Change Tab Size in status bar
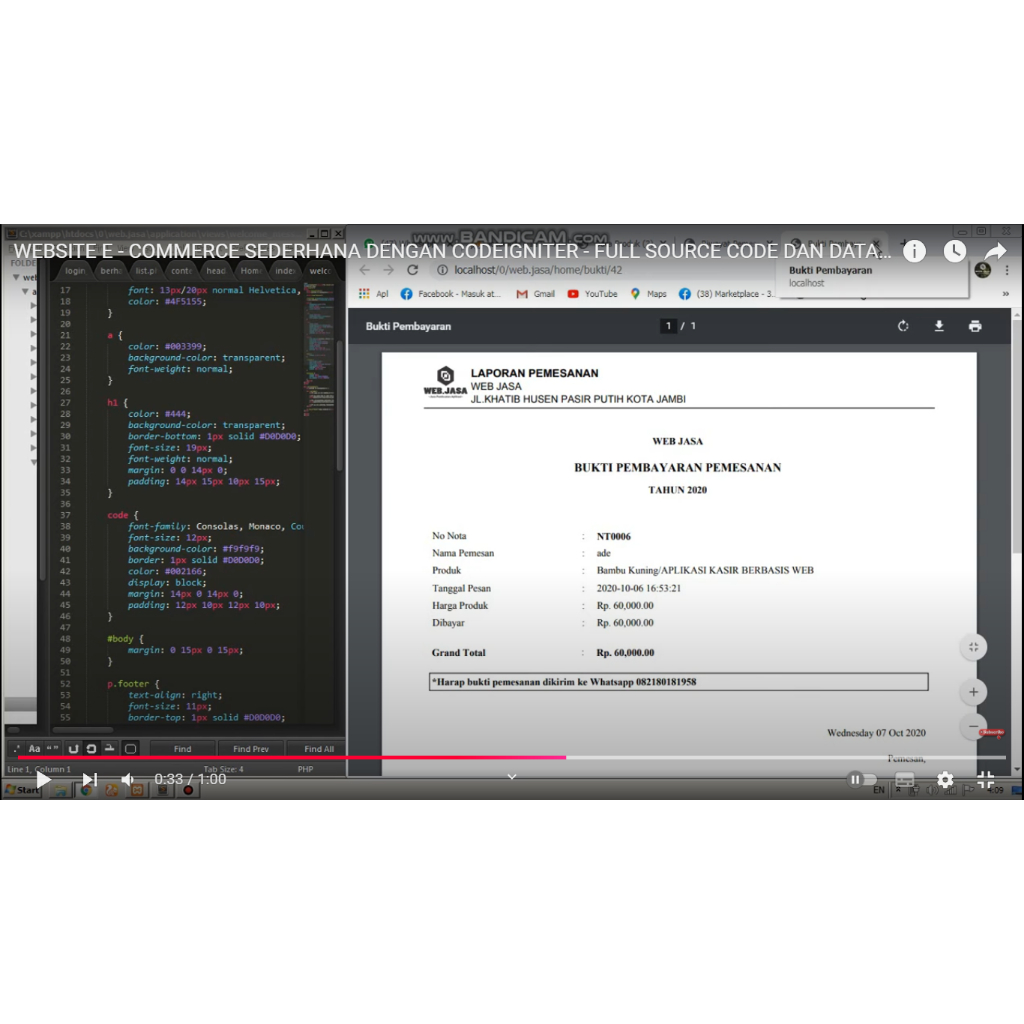Viewport: 1024px width, 1024px height. pyautogui.click(x=223, y=769)
